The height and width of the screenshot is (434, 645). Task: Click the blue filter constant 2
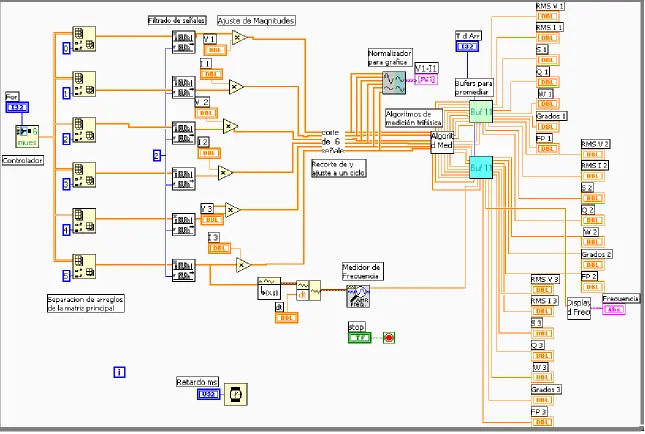[157, 155]
